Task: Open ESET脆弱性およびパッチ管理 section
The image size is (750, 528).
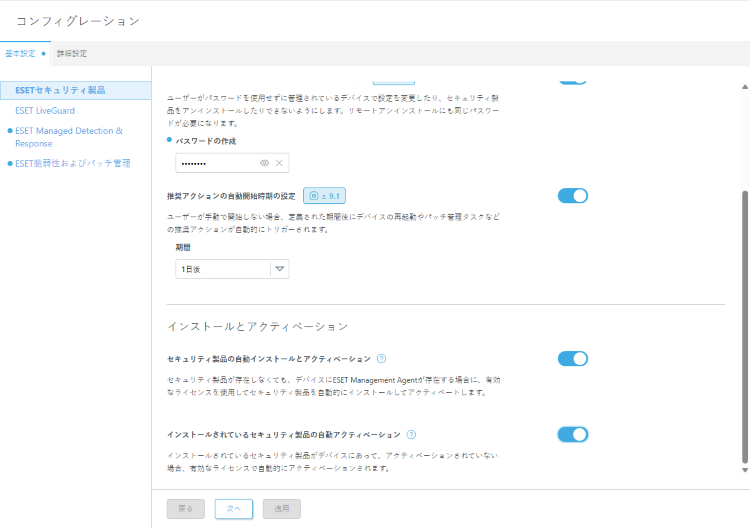Action: click(x=72, y=163)
